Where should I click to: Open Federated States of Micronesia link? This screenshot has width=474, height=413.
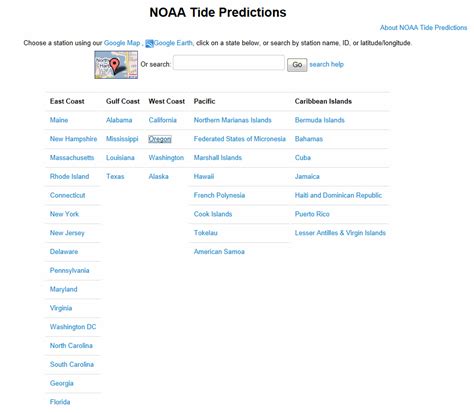click(x=240, y=139)
